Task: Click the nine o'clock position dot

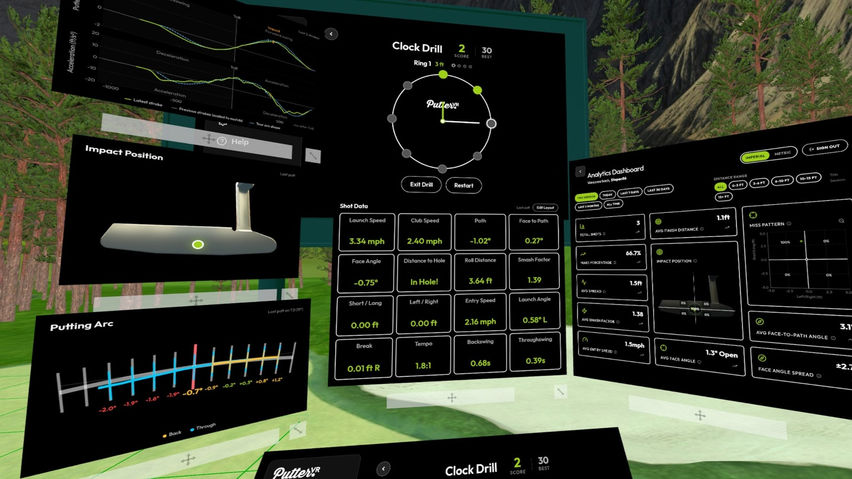Action: [392, 118]
